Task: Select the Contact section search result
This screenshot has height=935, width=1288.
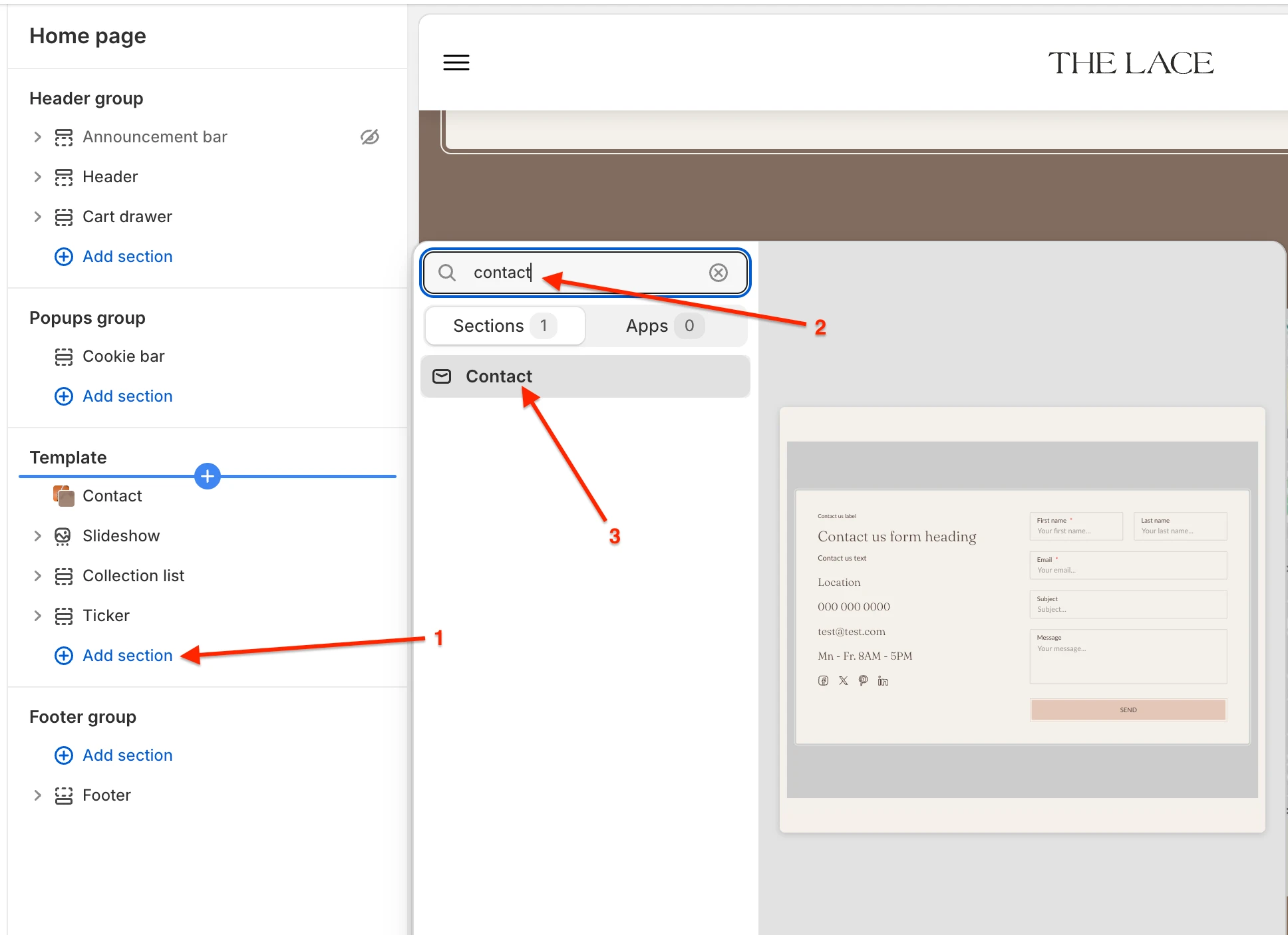Action: pos(585,376)
